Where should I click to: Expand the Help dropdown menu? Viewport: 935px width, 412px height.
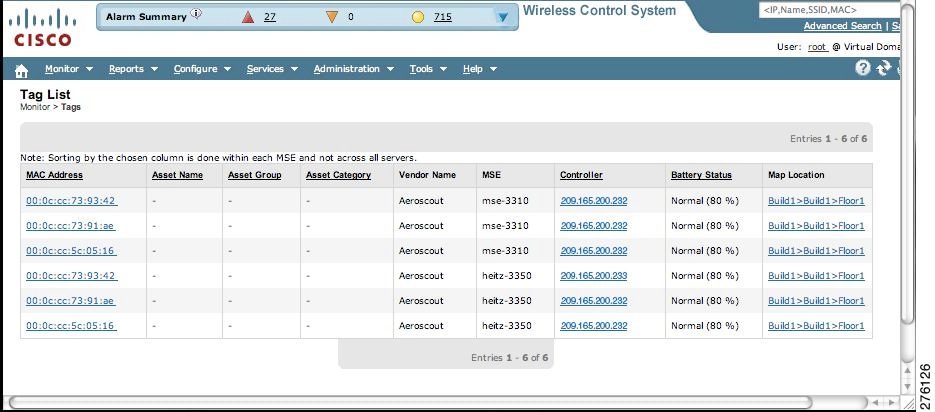coord(479,69)
